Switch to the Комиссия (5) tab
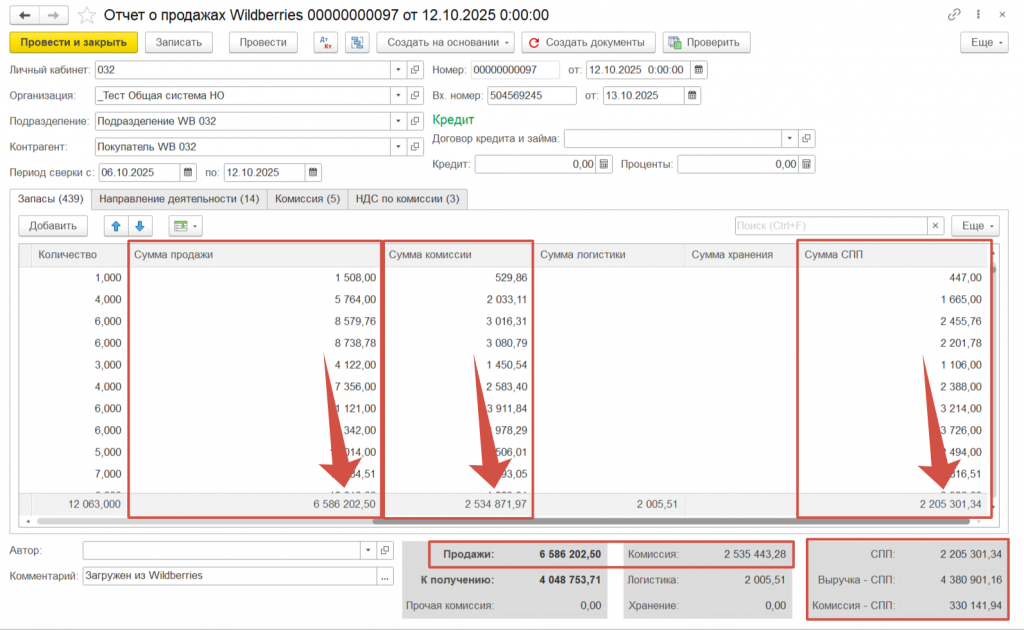1024x630 pixels. click(307, 198)
